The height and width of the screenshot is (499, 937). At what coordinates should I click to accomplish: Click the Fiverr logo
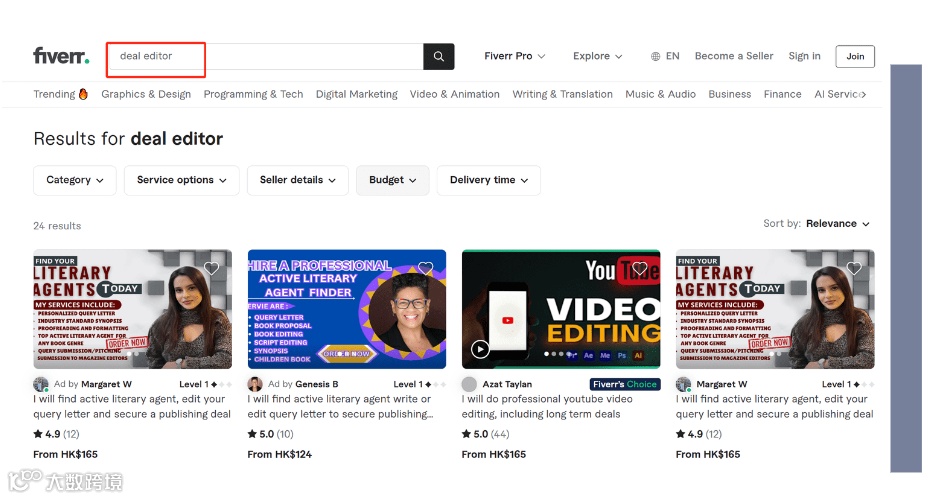(x=61, y=56)
